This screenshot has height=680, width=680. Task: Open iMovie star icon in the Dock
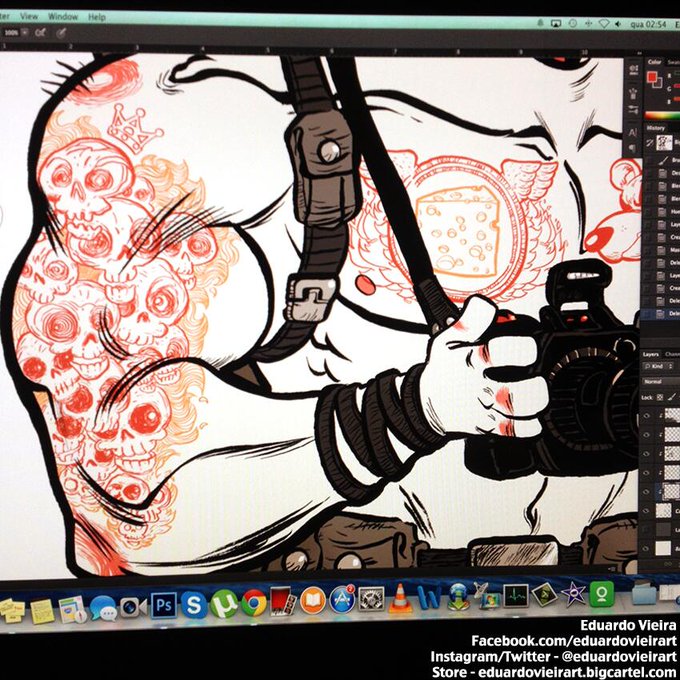pos(574,594)
